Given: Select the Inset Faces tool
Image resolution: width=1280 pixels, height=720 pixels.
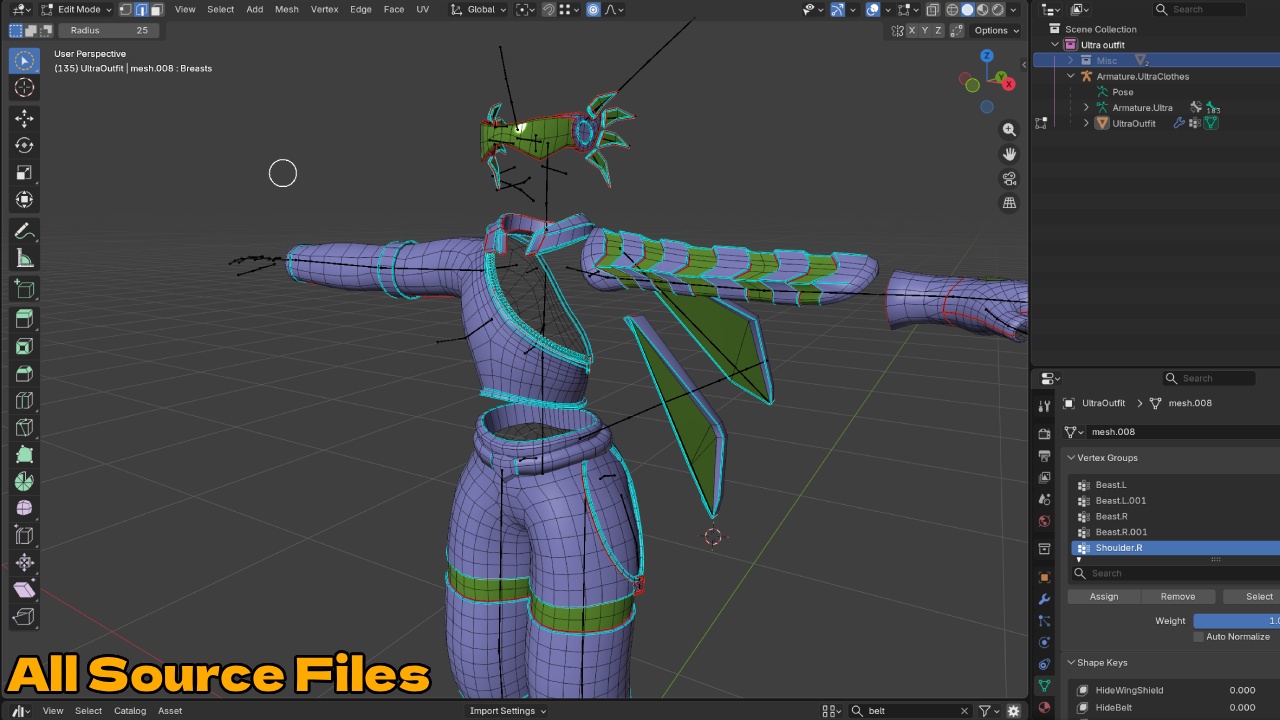Looking at the screenshot, I should tap(24, 346).
